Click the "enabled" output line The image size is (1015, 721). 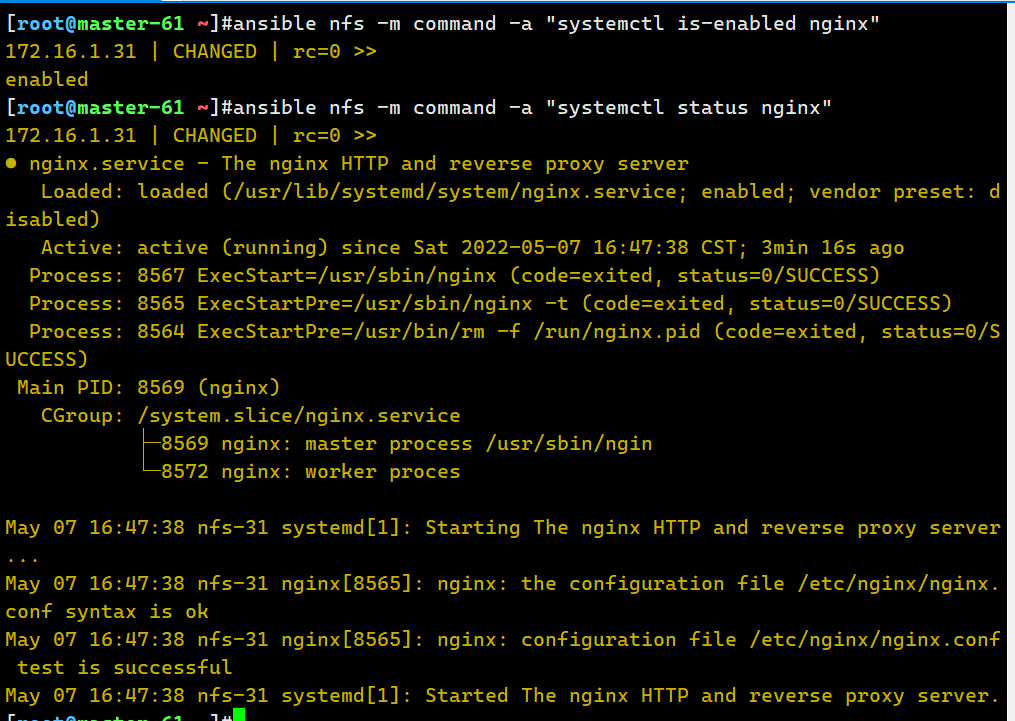pyautogui.click(x=47, y=79)
